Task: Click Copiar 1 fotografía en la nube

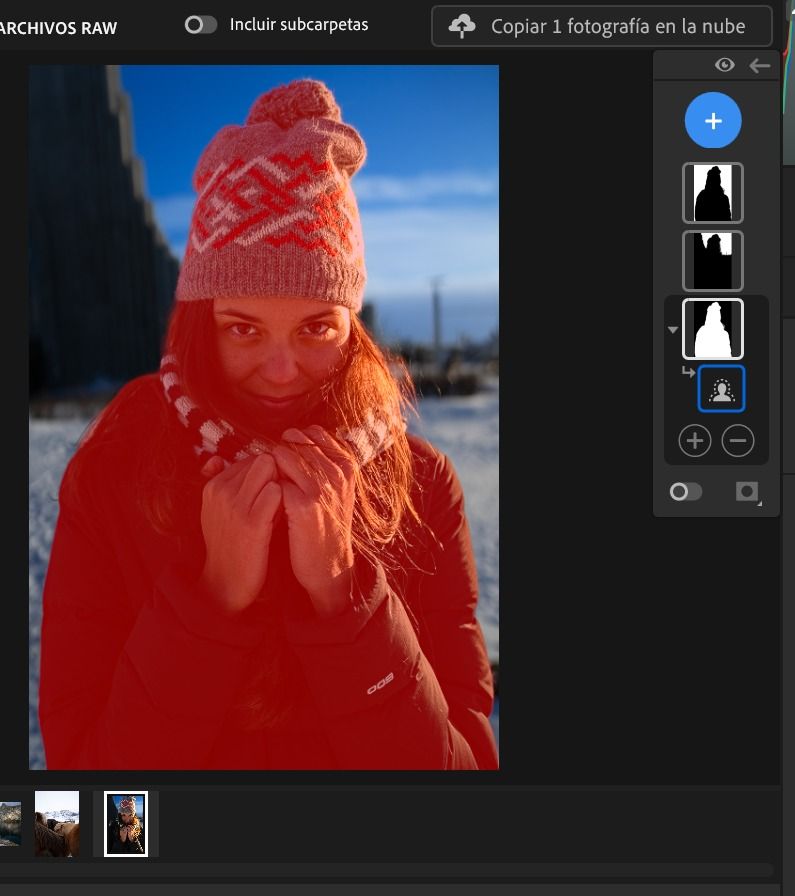Action: [617, 27]
